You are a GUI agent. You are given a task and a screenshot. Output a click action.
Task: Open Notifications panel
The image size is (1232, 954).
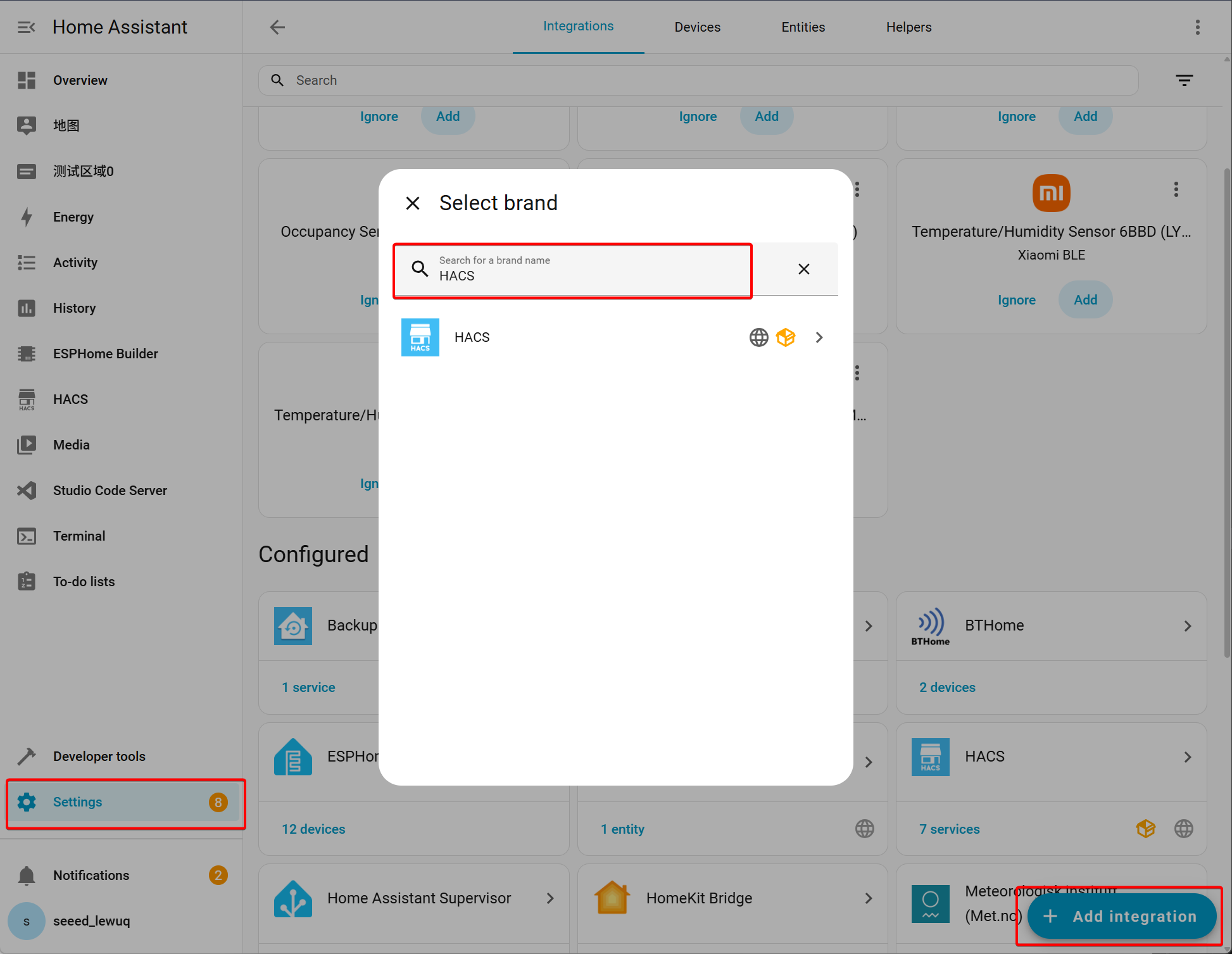pos(91,876)
